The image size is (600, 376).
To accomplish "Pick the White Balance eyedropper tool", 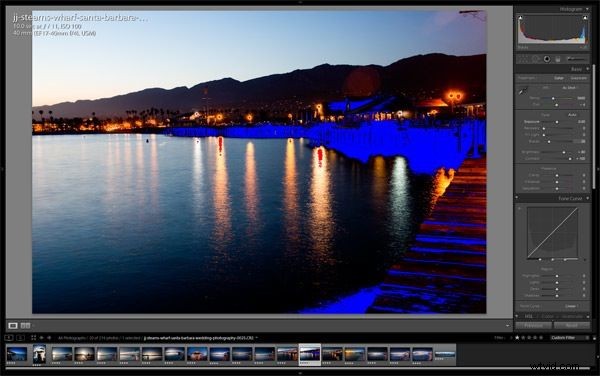I will [523, 91].
